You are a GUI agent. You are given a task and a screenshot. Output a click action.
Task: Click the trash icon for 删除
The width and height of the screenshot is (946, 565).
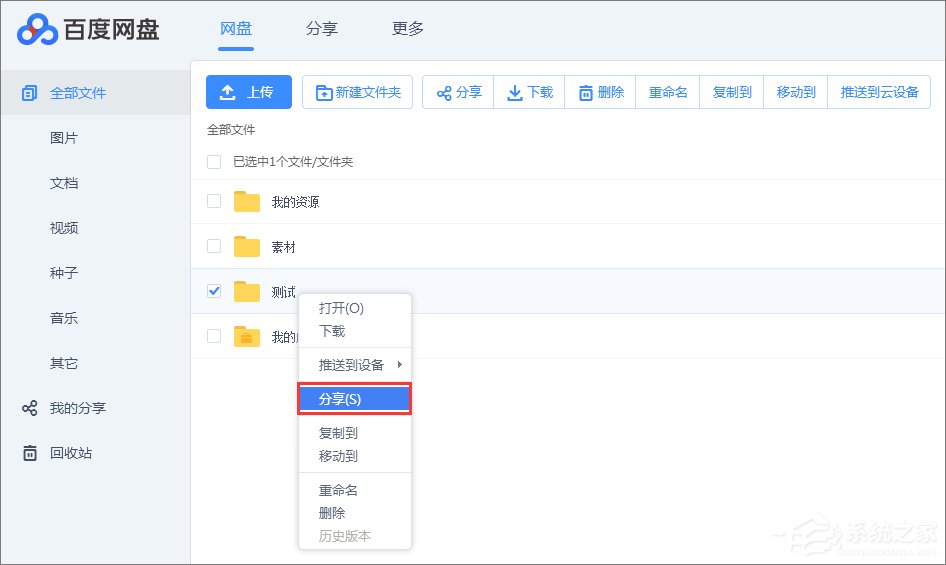coord(585,93)
